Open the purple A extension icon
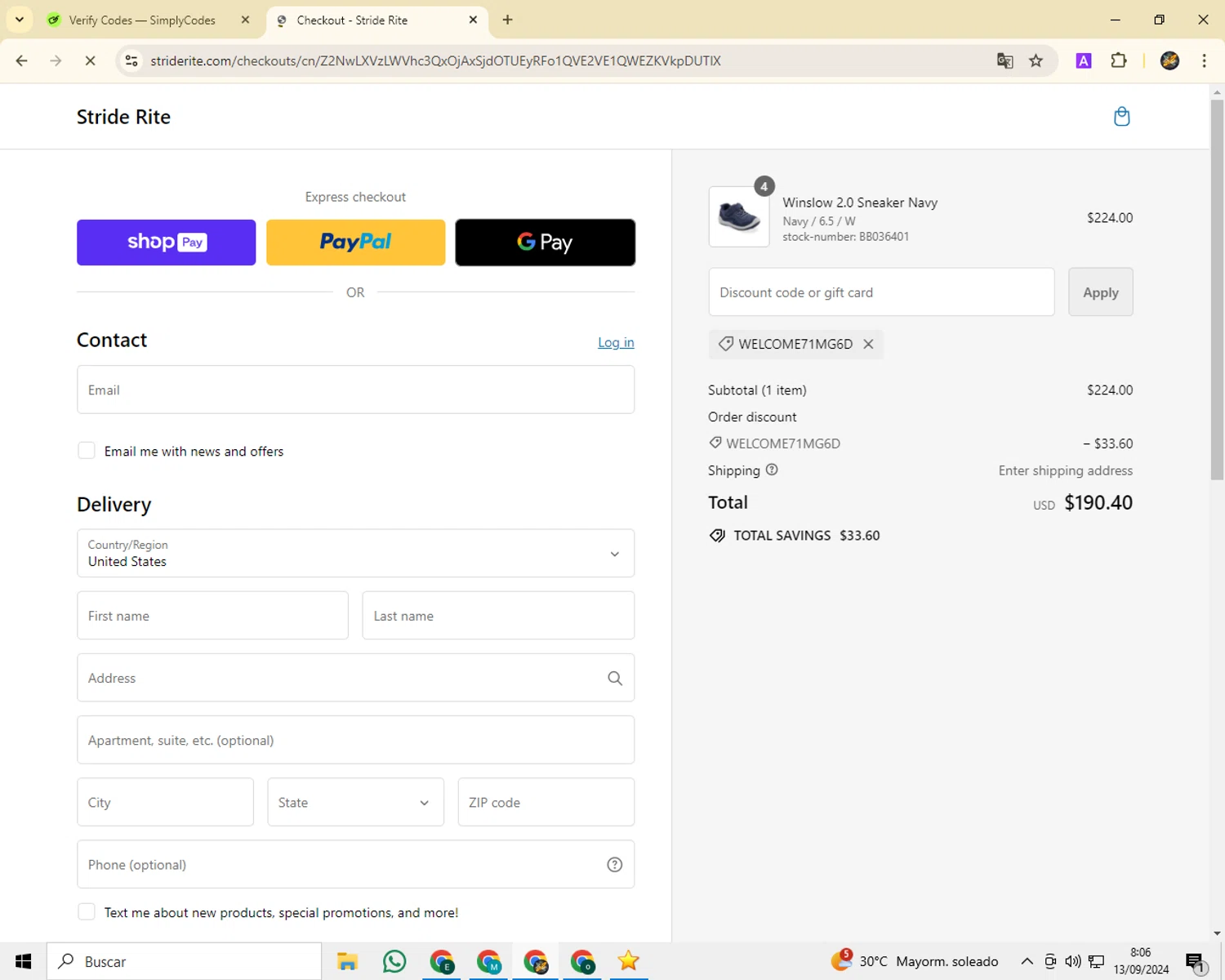Image resolution: width=1225 pixels, height=980 pixels. click(1084, 60)
